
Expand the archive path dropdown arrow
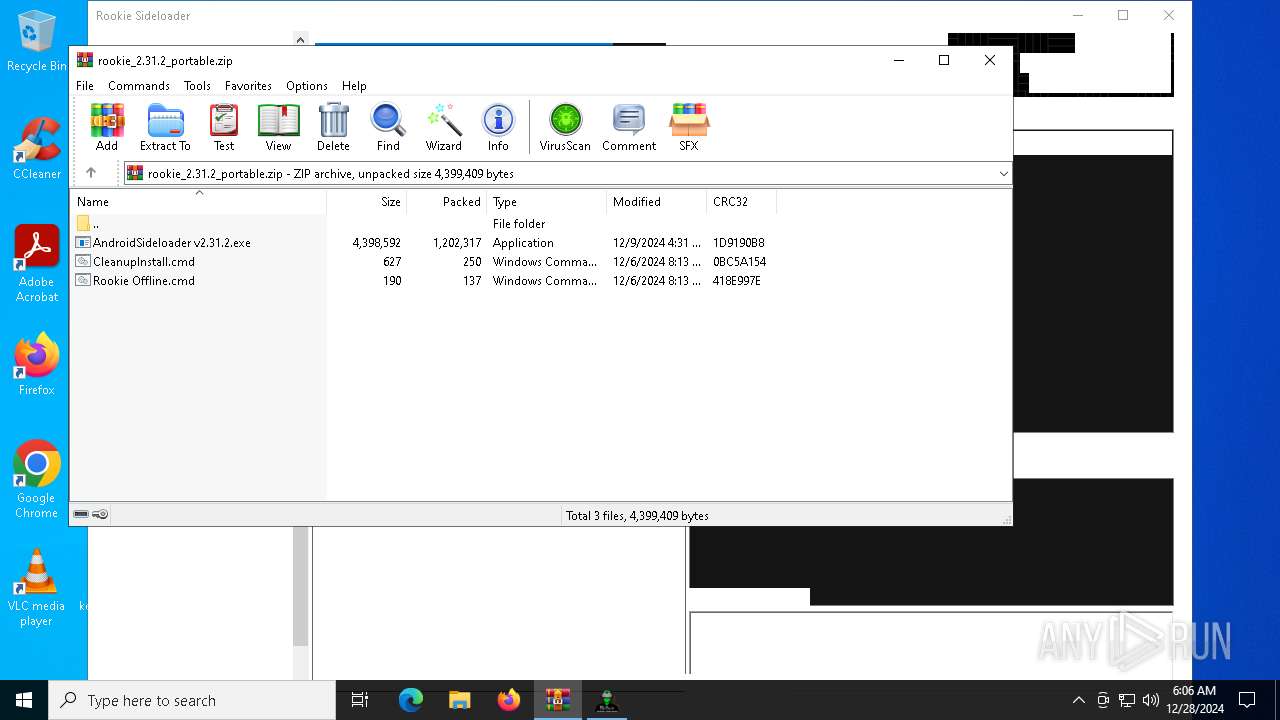(1003, 174)
